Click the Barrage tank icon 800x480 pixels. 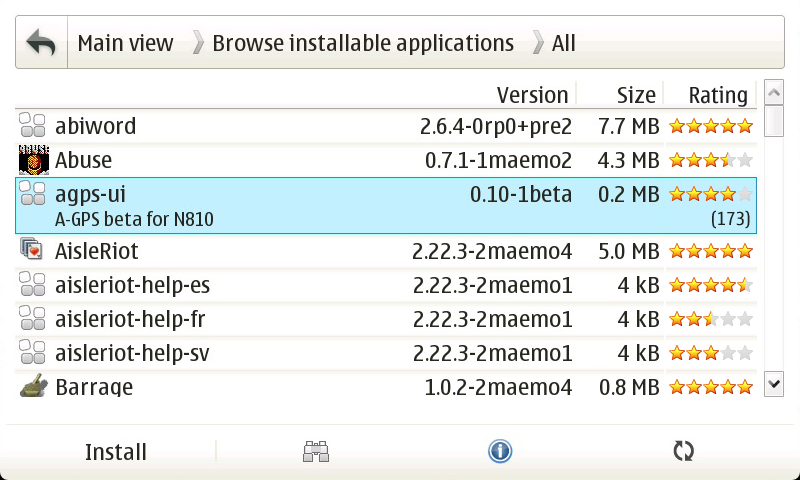click(x=33, y=386)
